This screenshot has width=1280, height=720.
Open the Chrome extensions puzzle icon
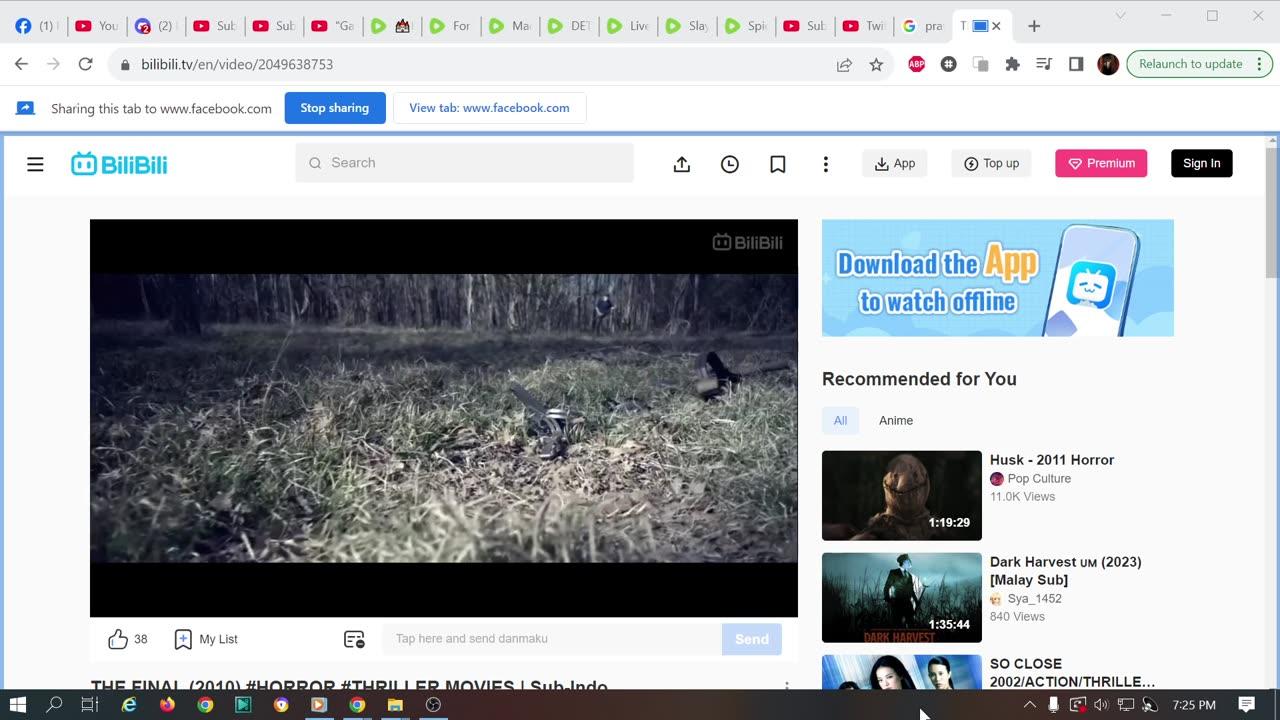[x=1012, y=64]
